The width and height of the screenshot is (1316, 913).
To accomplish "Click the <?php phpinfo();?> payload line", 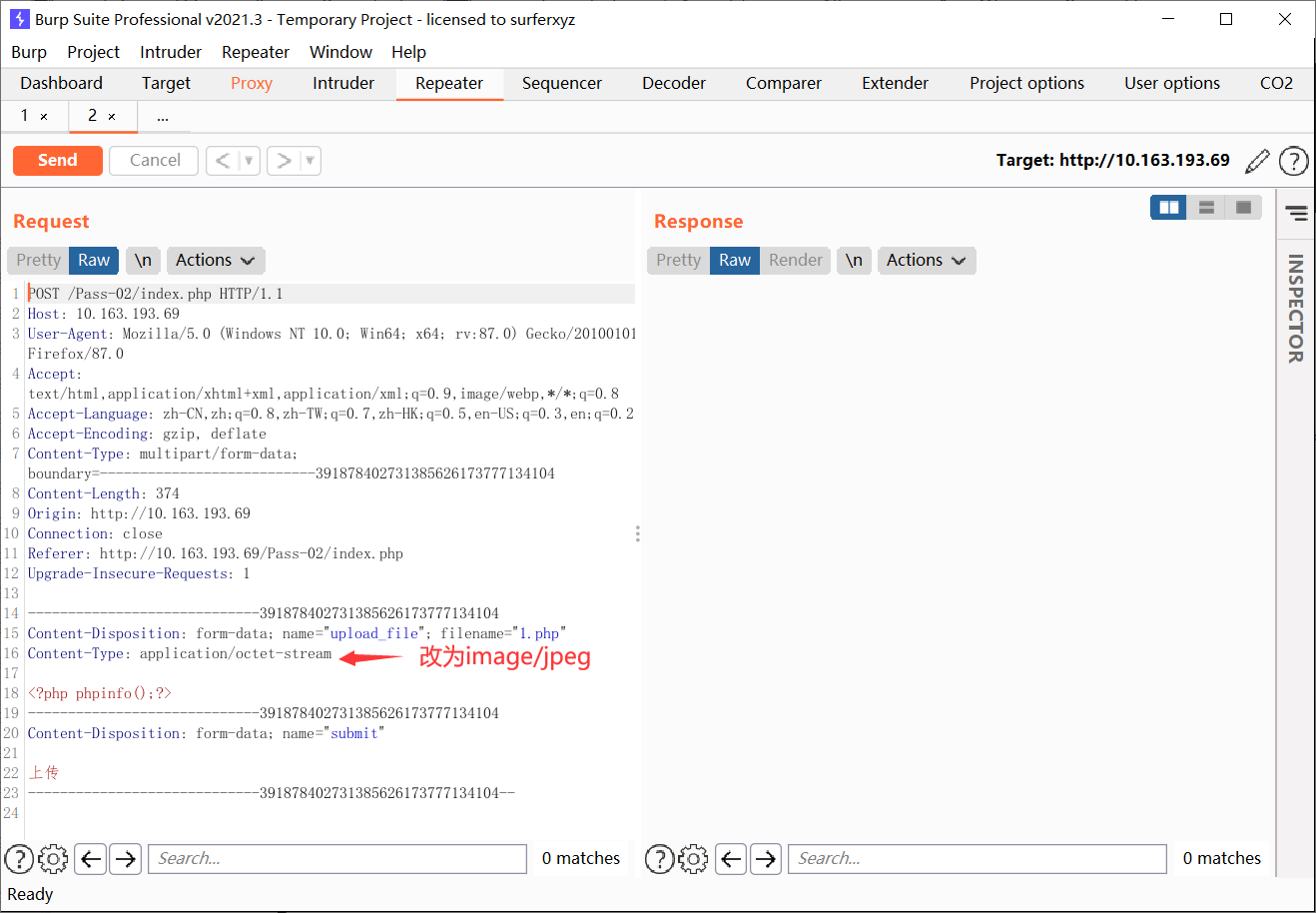I will point(100,693).
